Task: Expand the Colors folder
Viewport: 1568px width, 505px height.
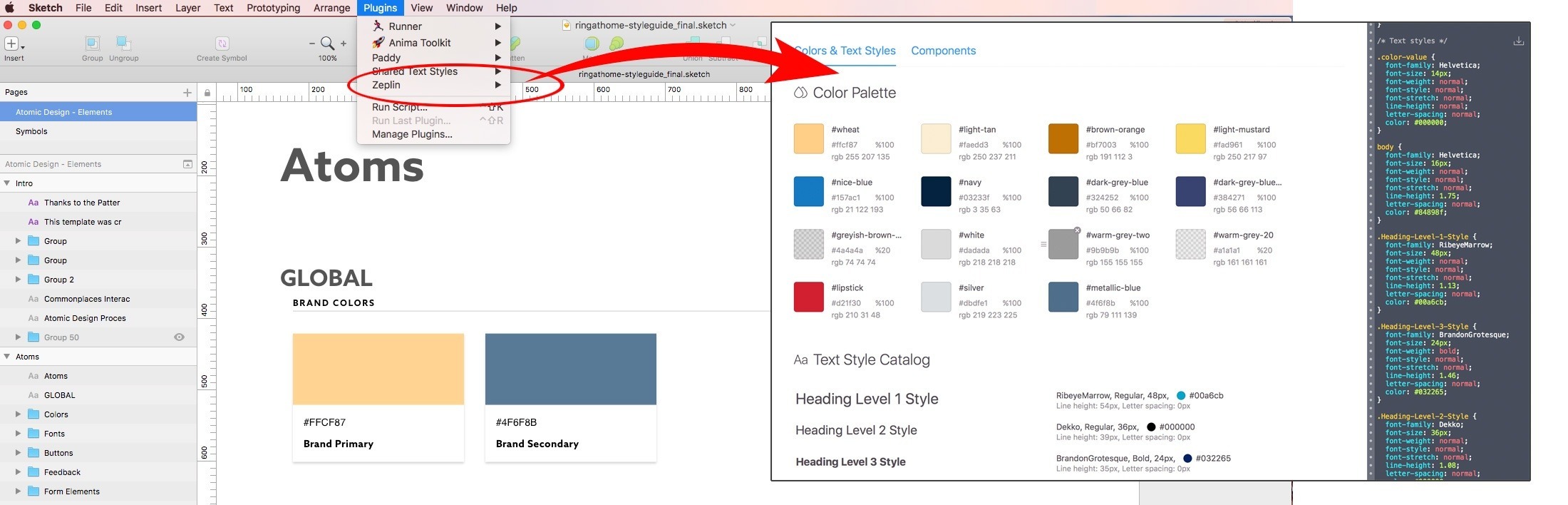Action: (x=18, y=414)
